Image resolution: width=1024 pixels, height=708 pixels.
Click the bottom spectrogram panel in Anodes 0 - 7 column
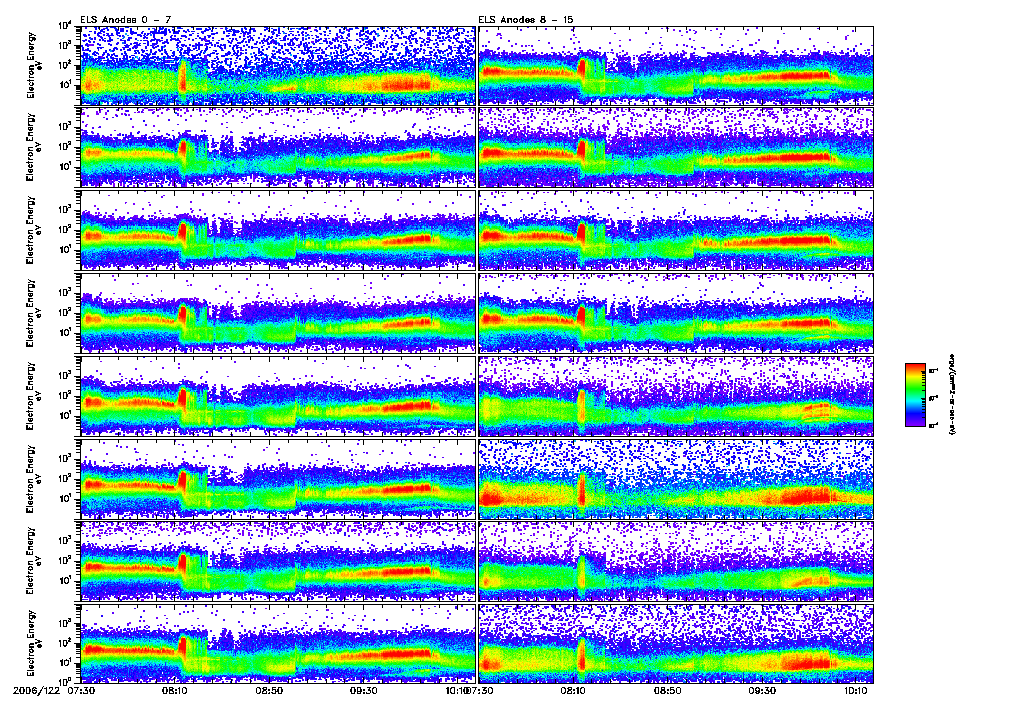click(x=278, y=643)
